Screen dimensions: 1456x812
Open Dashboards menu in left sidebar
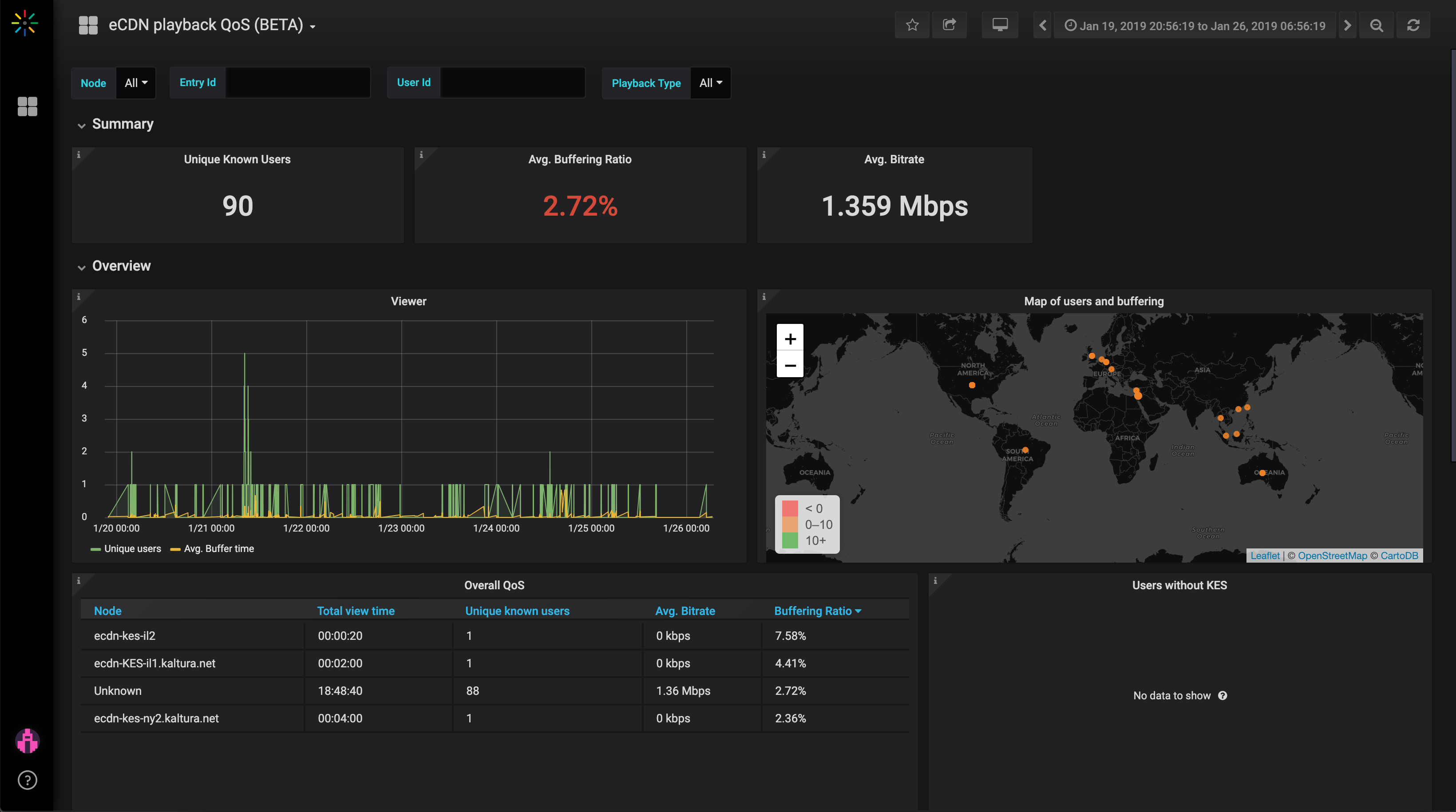[x=27, y=106]
